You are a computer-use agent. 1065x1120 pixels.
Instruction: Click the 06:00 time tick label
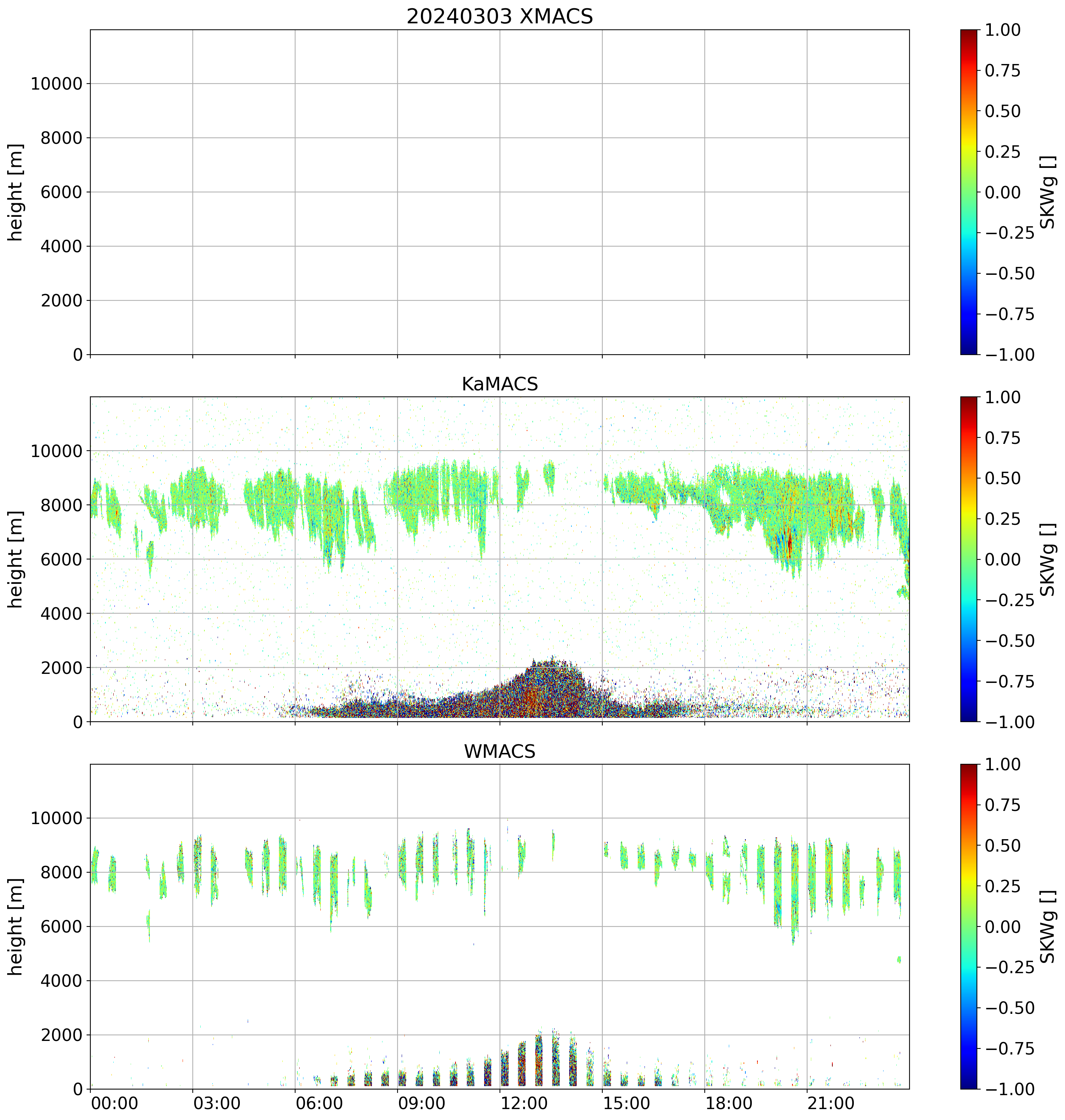319,1103
